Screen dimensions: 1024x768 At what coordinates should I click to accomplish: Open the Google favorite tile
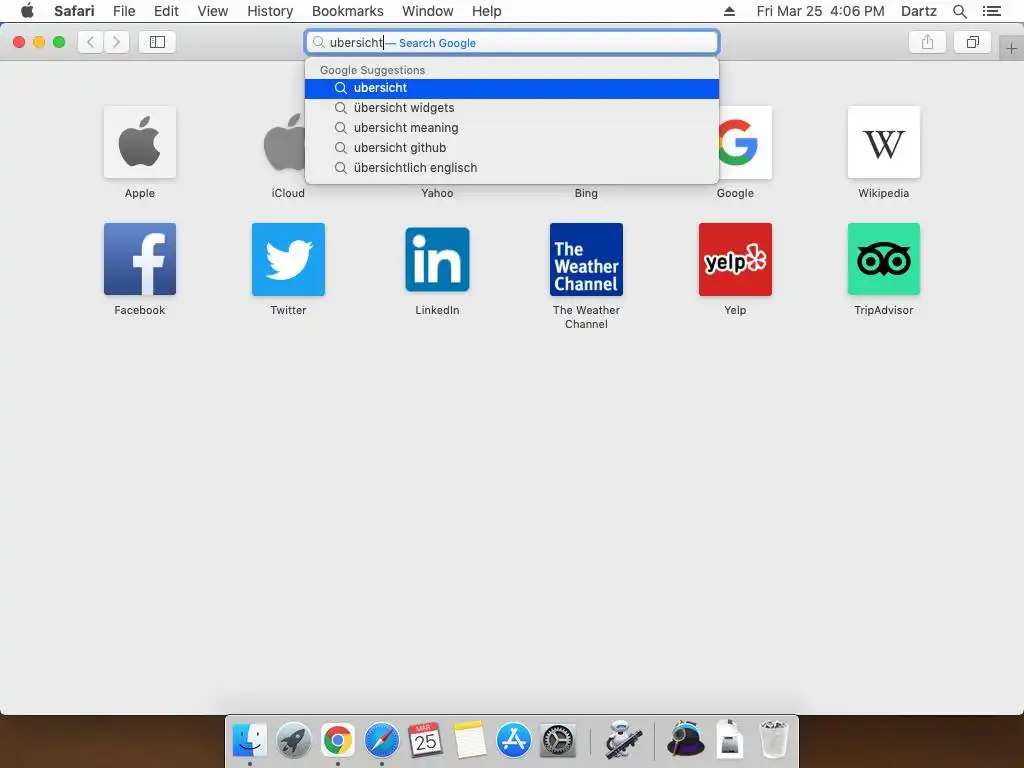tap(745, 142)
